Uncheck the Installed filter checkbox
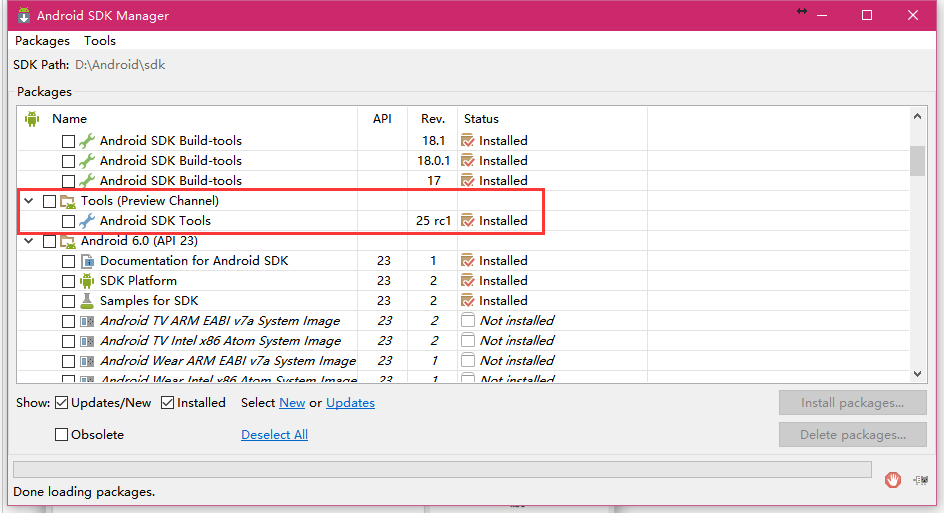 pos(167,403)
